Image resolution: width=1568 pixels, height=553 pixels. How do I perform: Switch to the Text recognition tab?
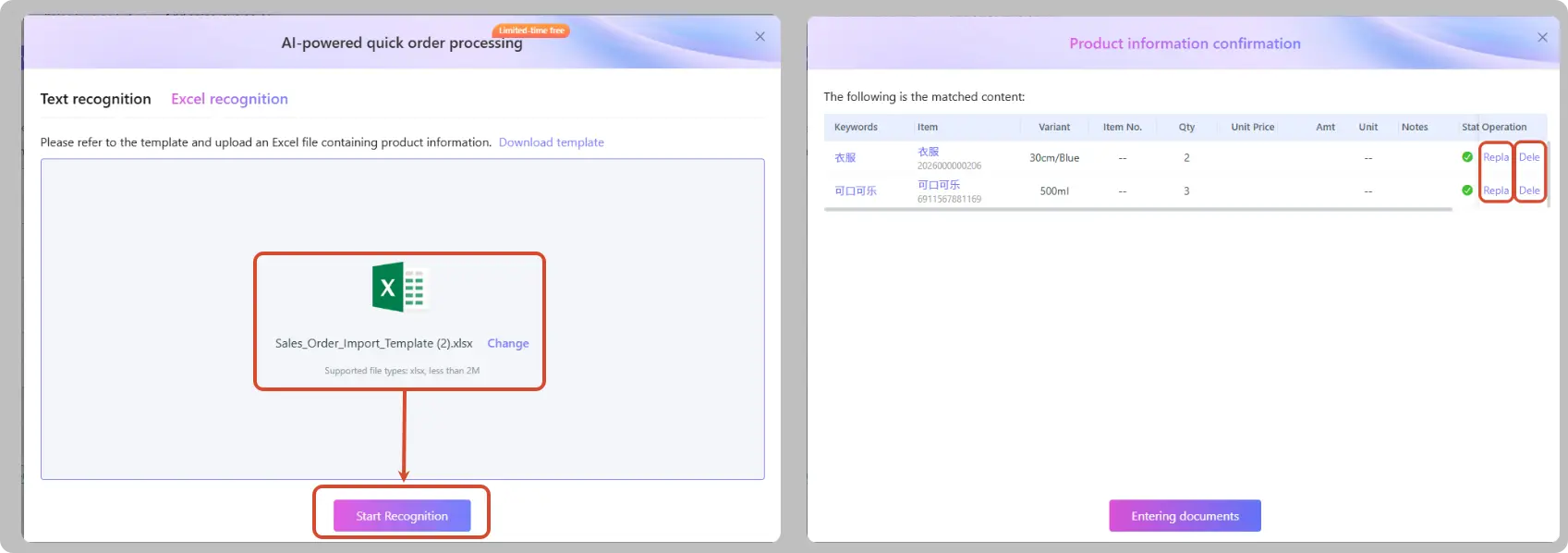[95, 99]
